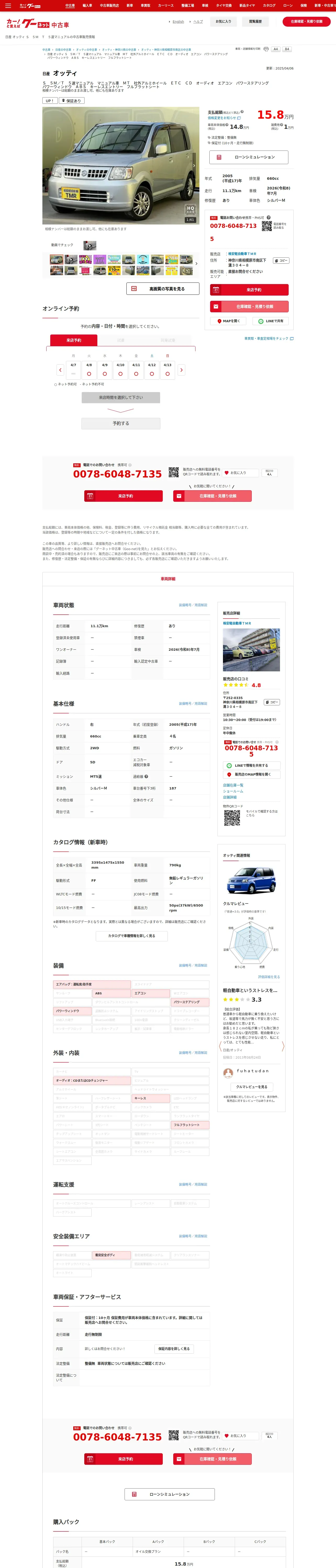Select 来店予約 reservation tab
The image size is (336, 1568).
point(73,340)
